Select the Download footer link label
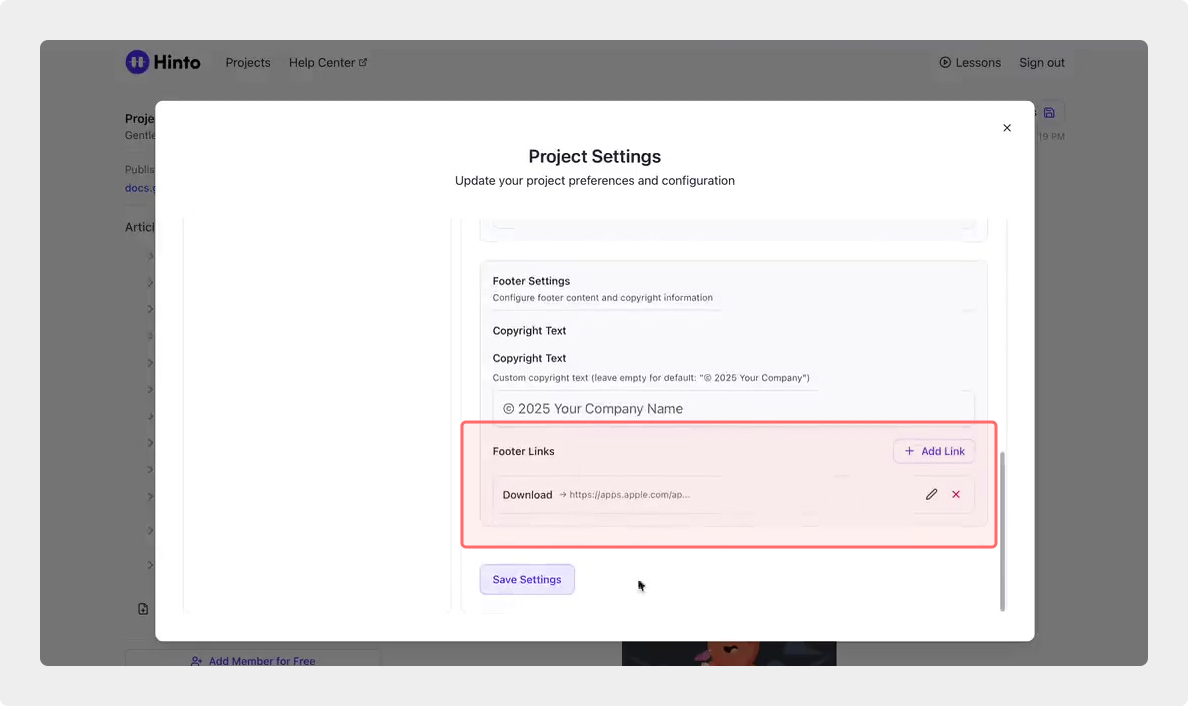 click(527, 495)
